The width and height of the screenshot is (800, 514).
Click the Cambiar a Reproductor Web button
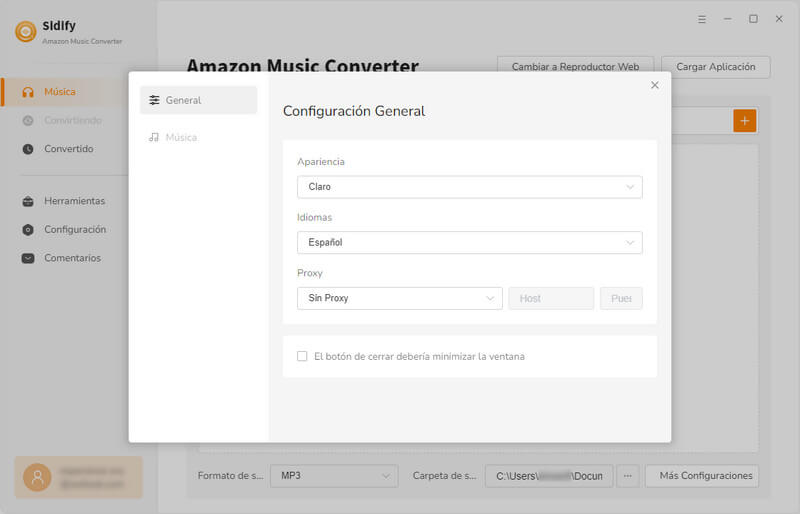[575, 67]
